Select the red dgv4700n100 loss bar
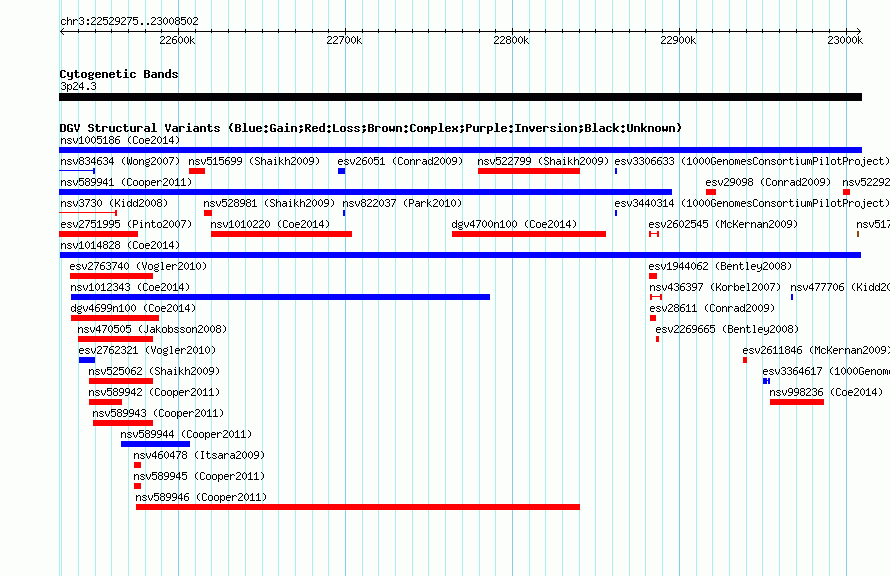This screenshot has height=576, width=890. click(529, 234)
